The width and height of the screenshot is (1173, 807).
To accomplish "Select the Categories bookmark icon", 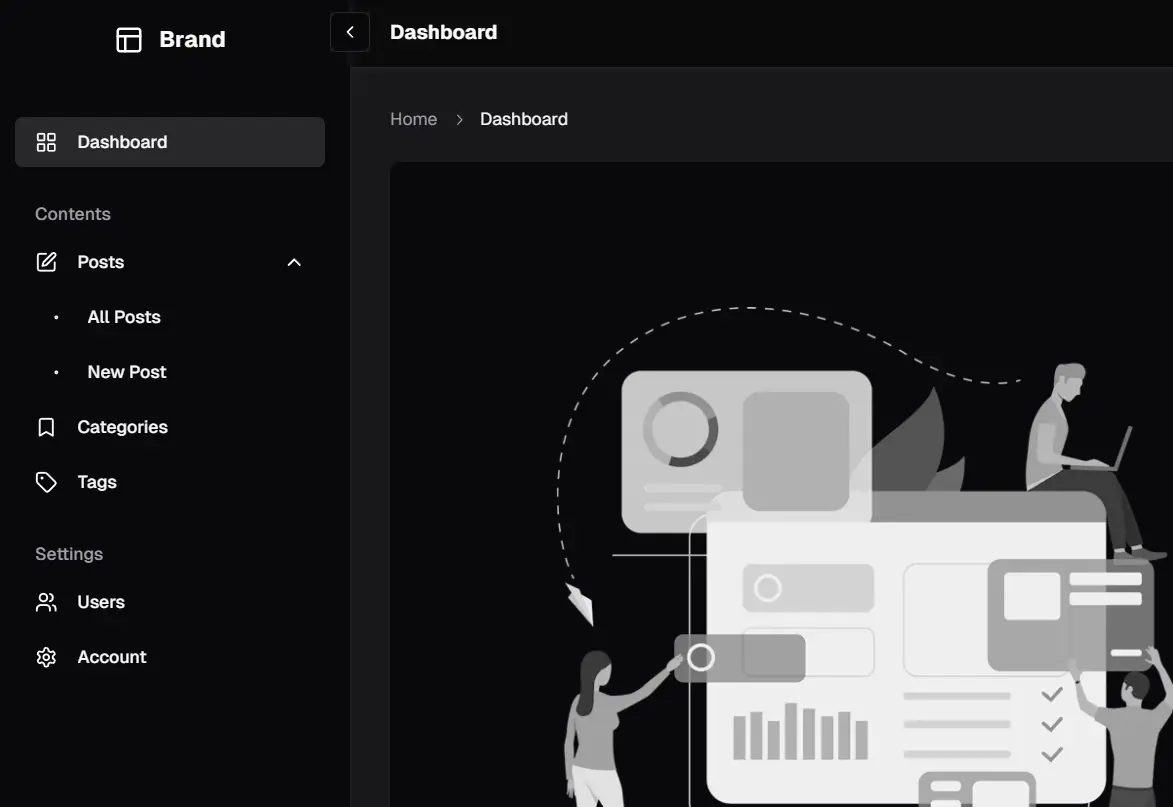I will point(46,426).
